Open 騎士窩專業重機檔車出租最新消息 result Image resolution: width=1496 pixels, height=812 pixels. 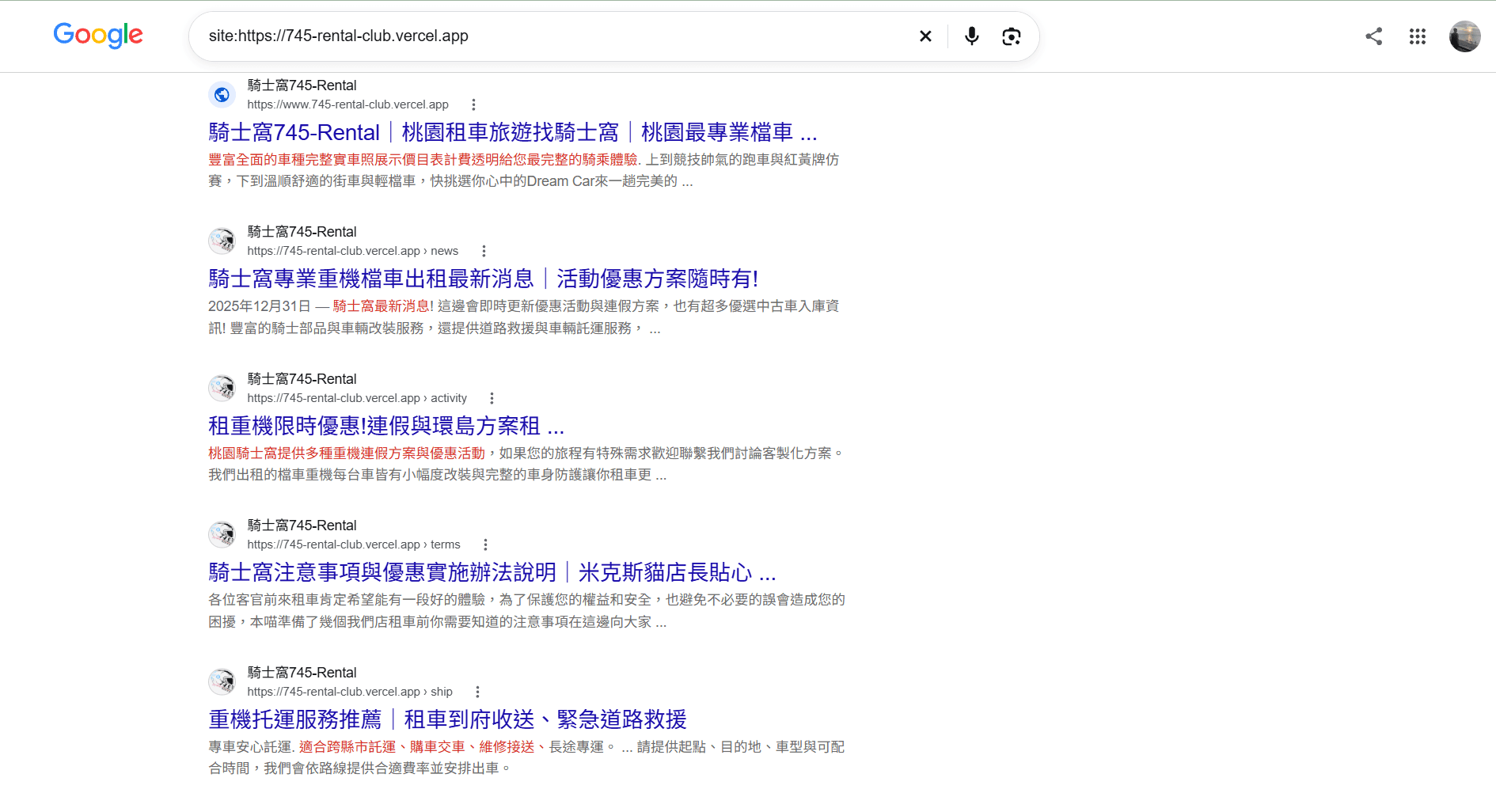483,279
